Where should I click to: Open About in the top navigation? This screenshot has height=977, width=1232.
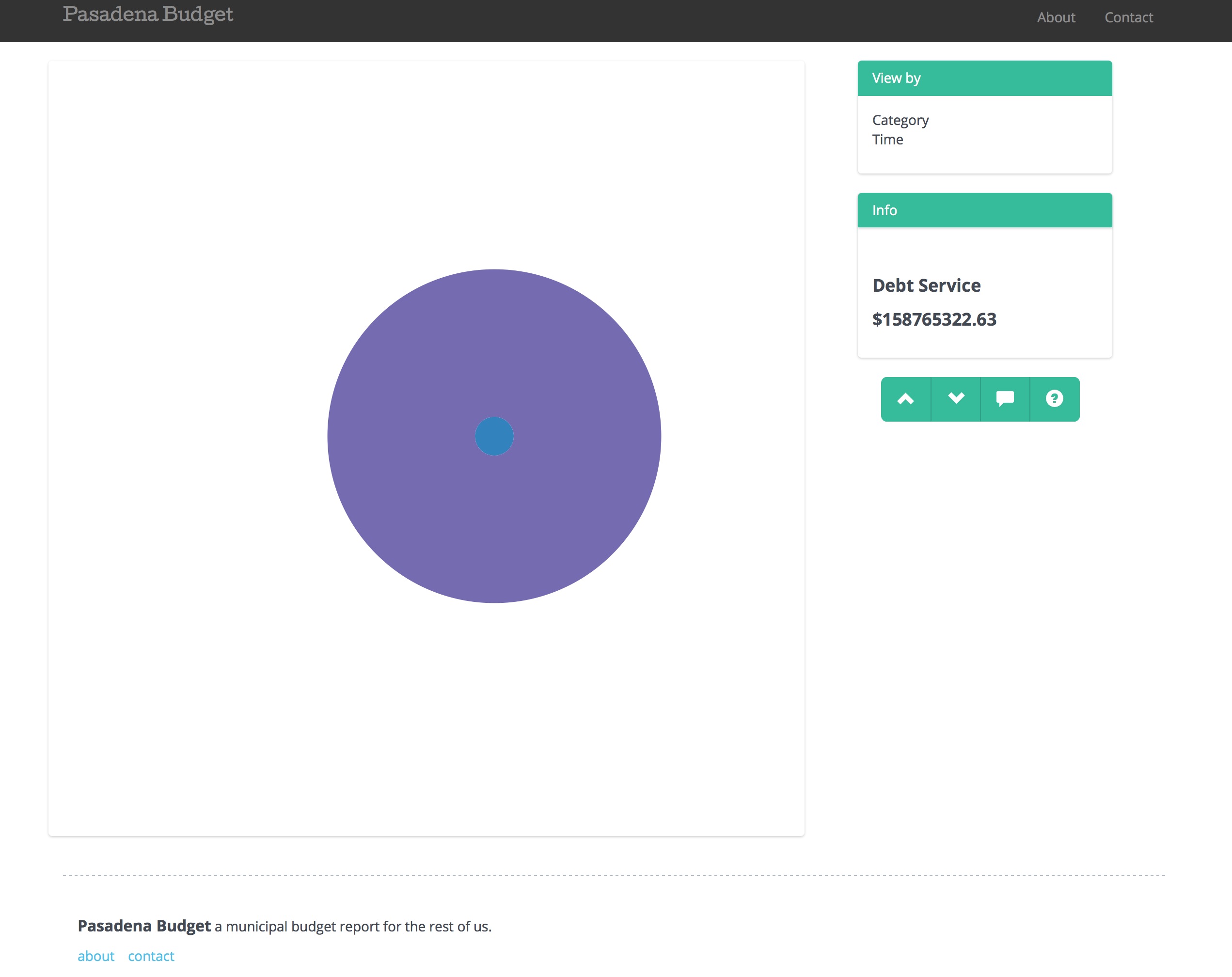(1056, 18)
